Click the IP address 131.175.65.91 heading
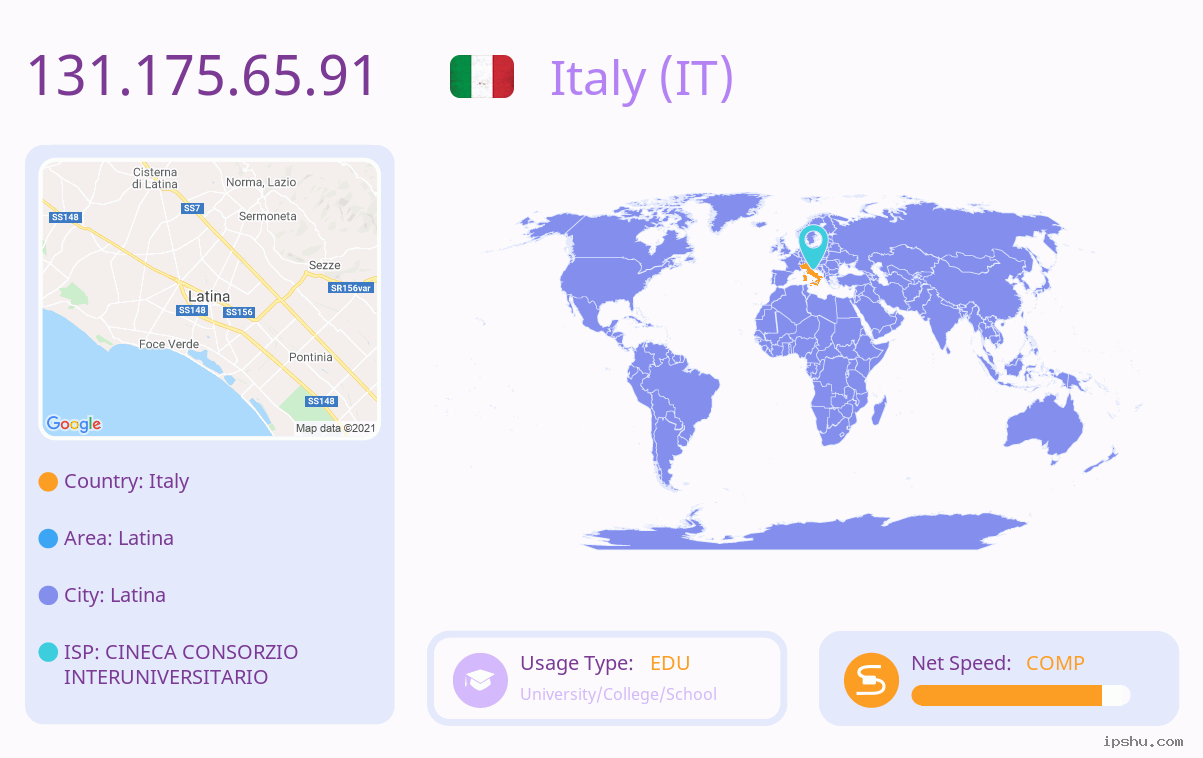1203x758 pixels. pos(201,76)
